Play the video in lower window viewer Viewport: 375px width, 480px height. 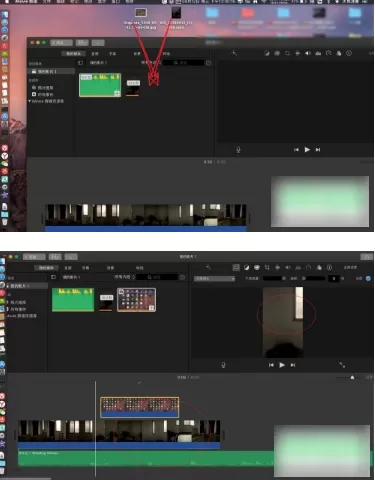[x=282, y=365]
